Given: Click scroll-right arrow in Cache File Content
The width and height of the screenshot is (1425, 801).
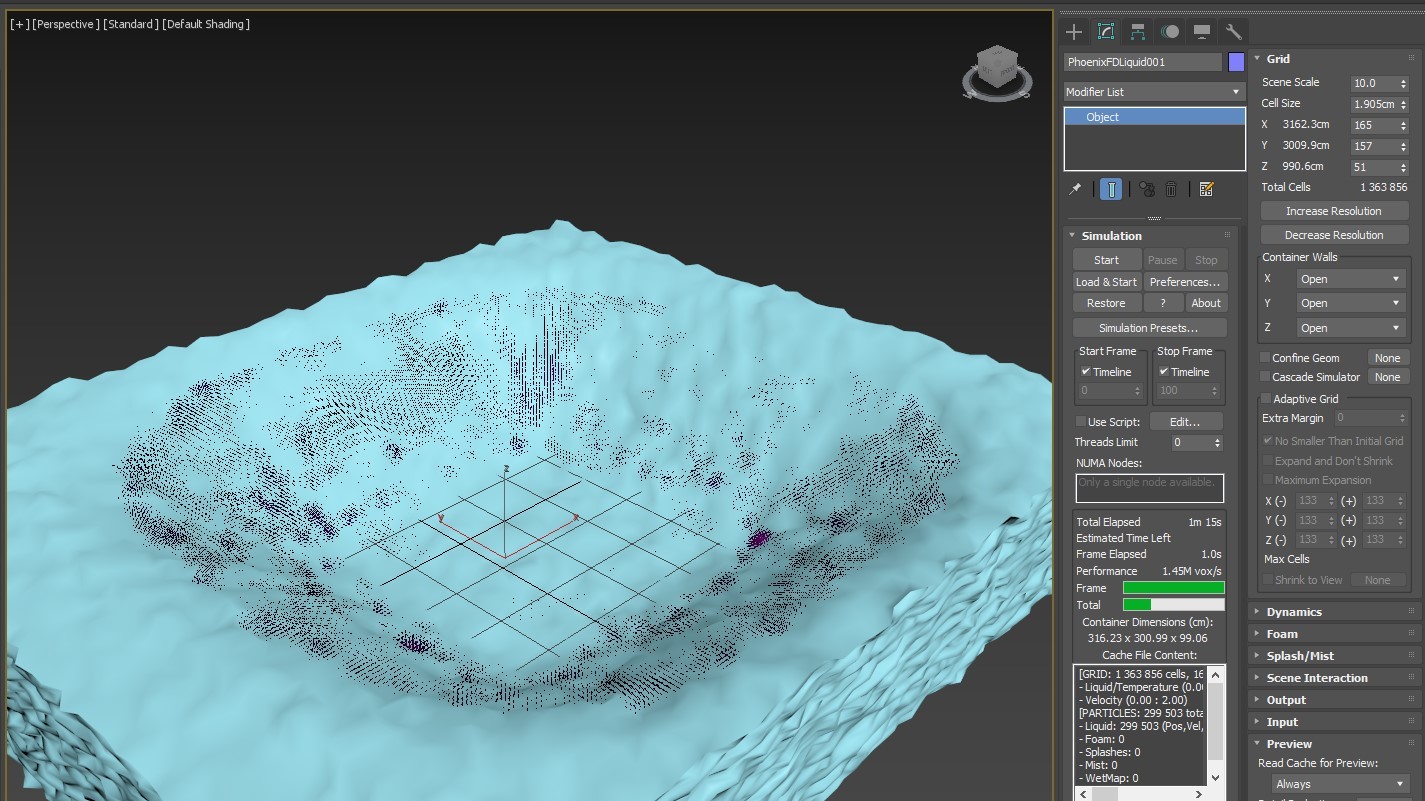Looking at the screenshot, I should [1200, 794].
